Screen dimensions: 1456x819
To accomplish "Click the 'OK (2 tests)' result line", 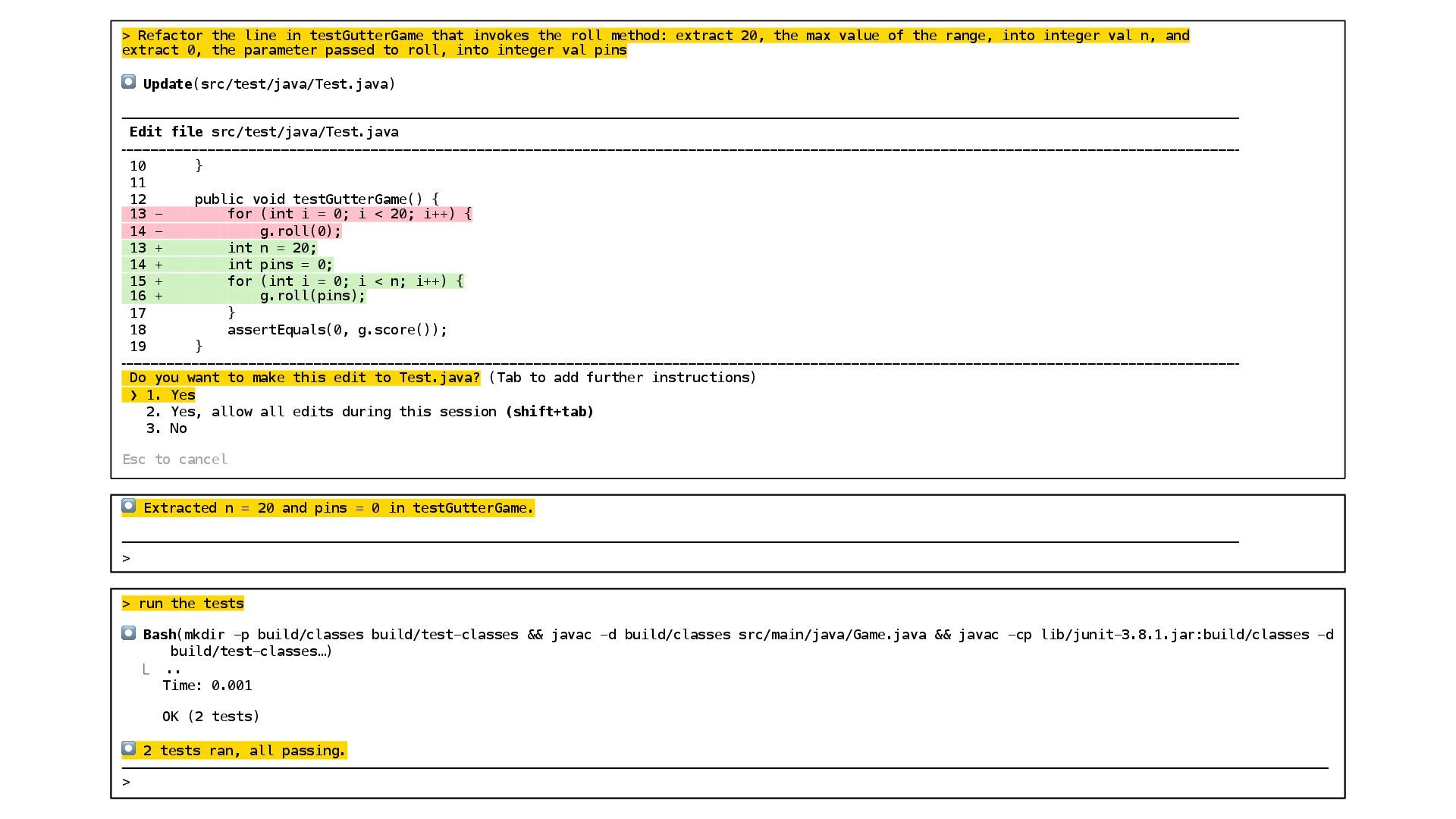I will [211, 717].
